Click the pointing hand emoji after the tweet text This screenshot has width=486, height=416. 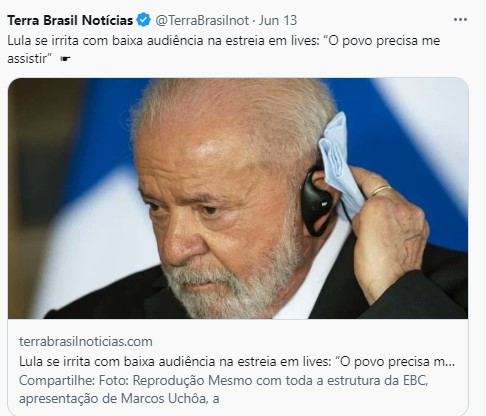(65, 59)
